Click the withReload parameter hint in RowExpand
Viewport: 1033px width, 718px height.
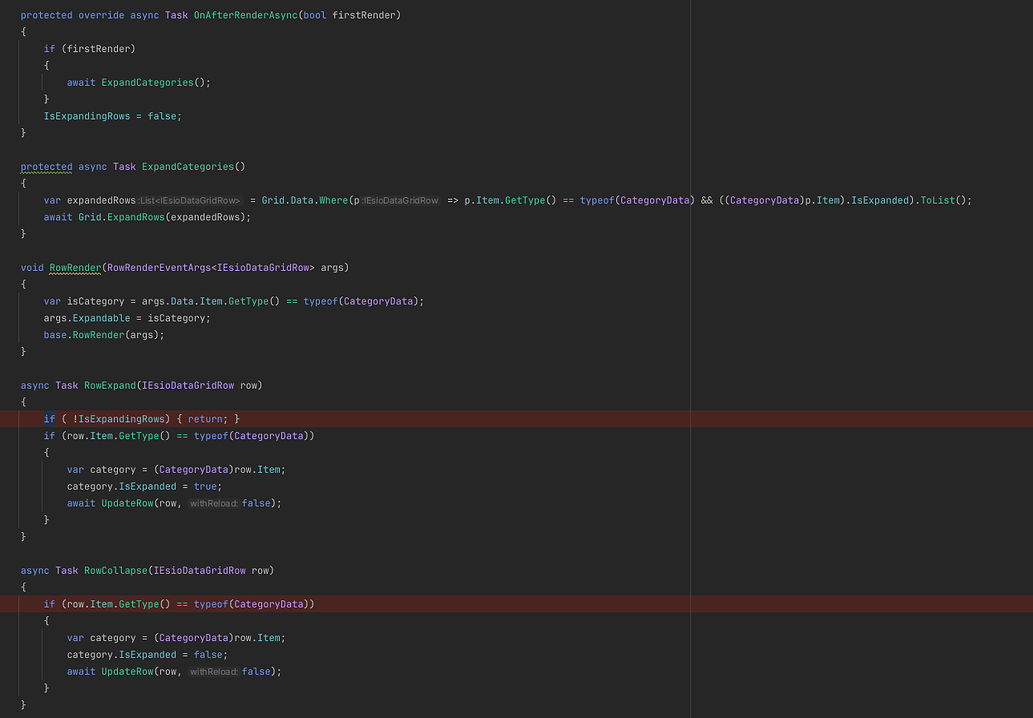coord(213,502)
